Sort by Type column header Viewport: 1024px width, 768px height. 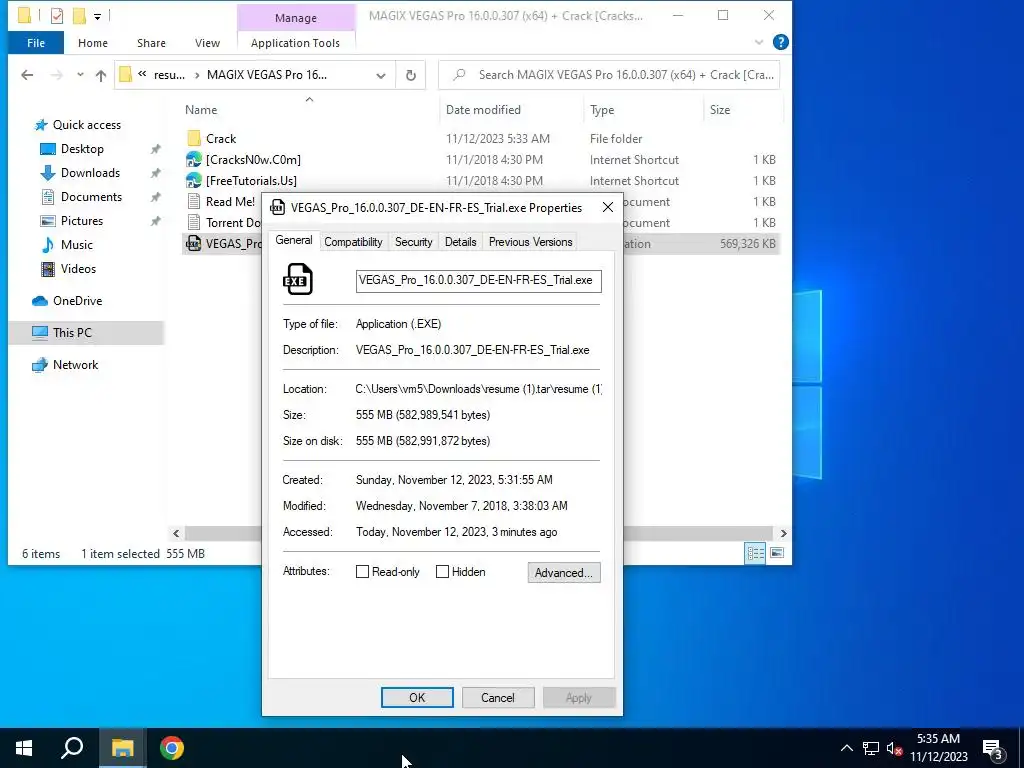(x=601, y=110)
